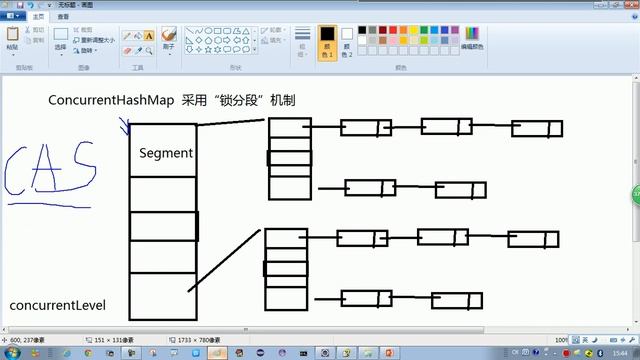
Task: Activate the Color 1 selector
Action: [327, 42]
